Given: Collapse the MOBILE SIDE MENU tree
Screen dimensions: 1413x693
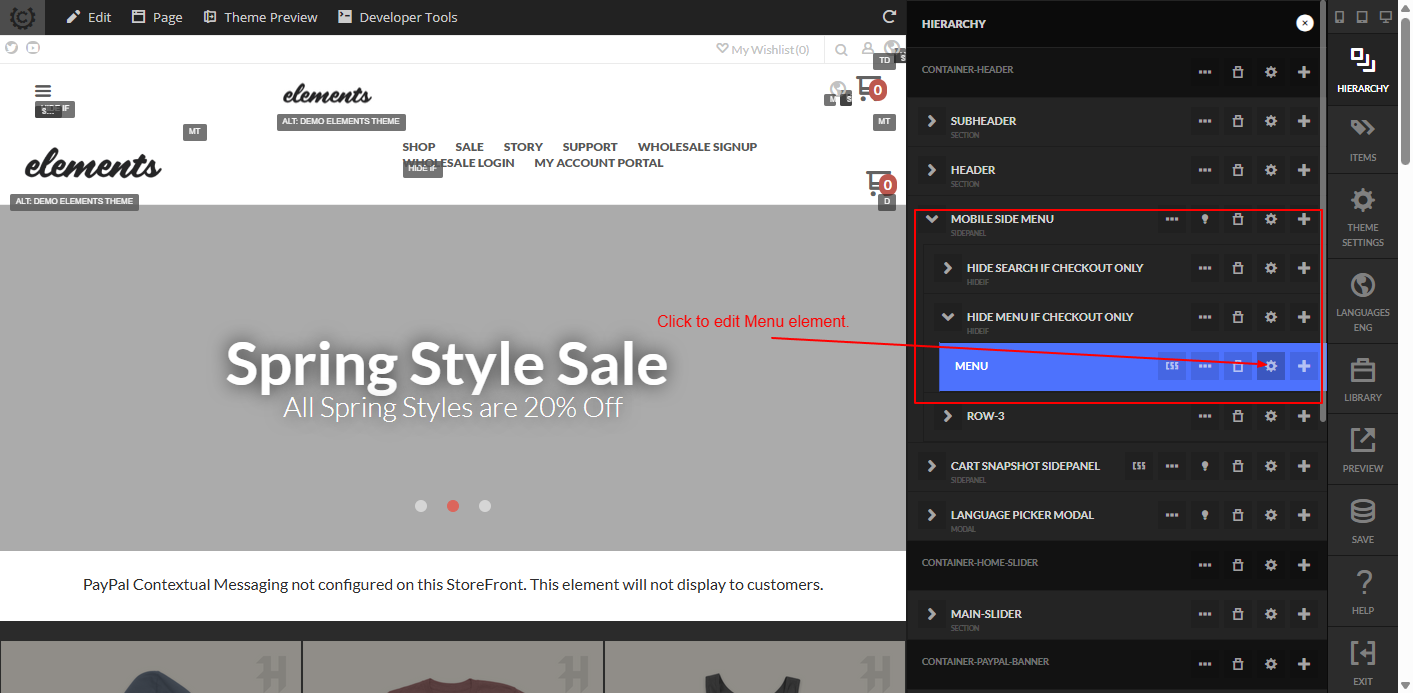Looking at the screenshot, I should tap(932, 219).
